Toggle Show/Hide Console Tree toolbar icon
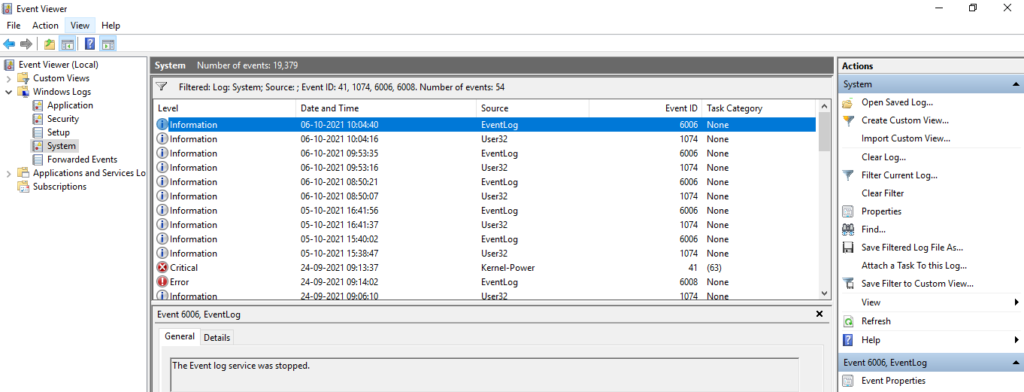This screenshot has height=392, width=1024. 67,44
